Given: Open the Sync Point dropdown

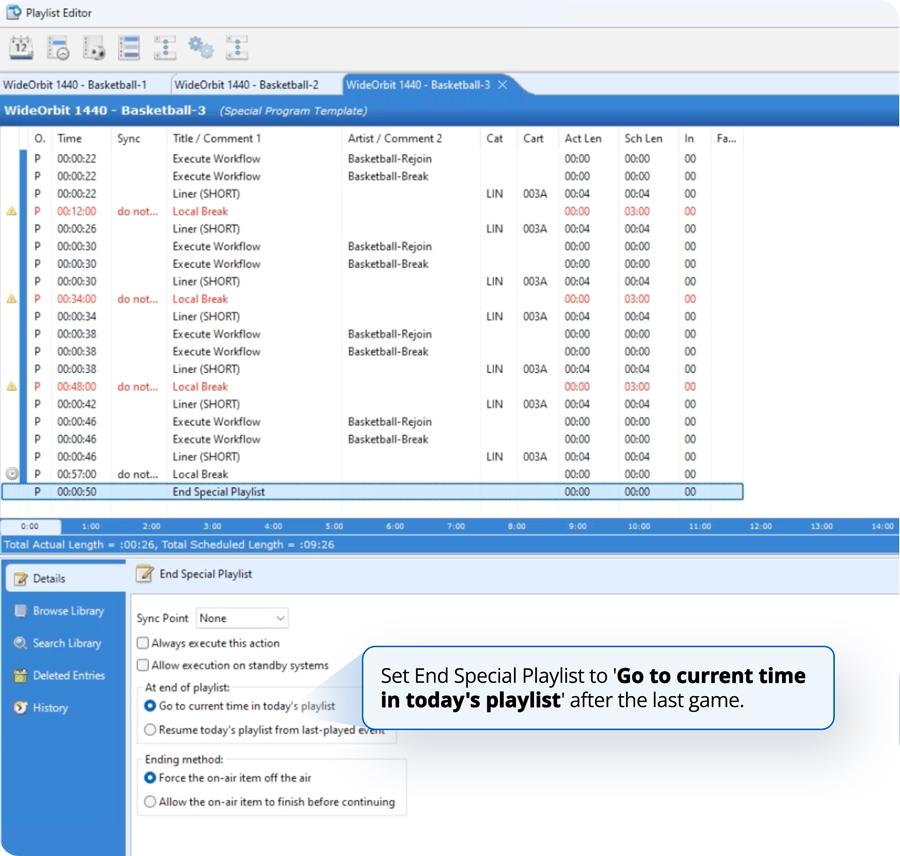Looking at the screenshot, I should click(x=242, y=618).
